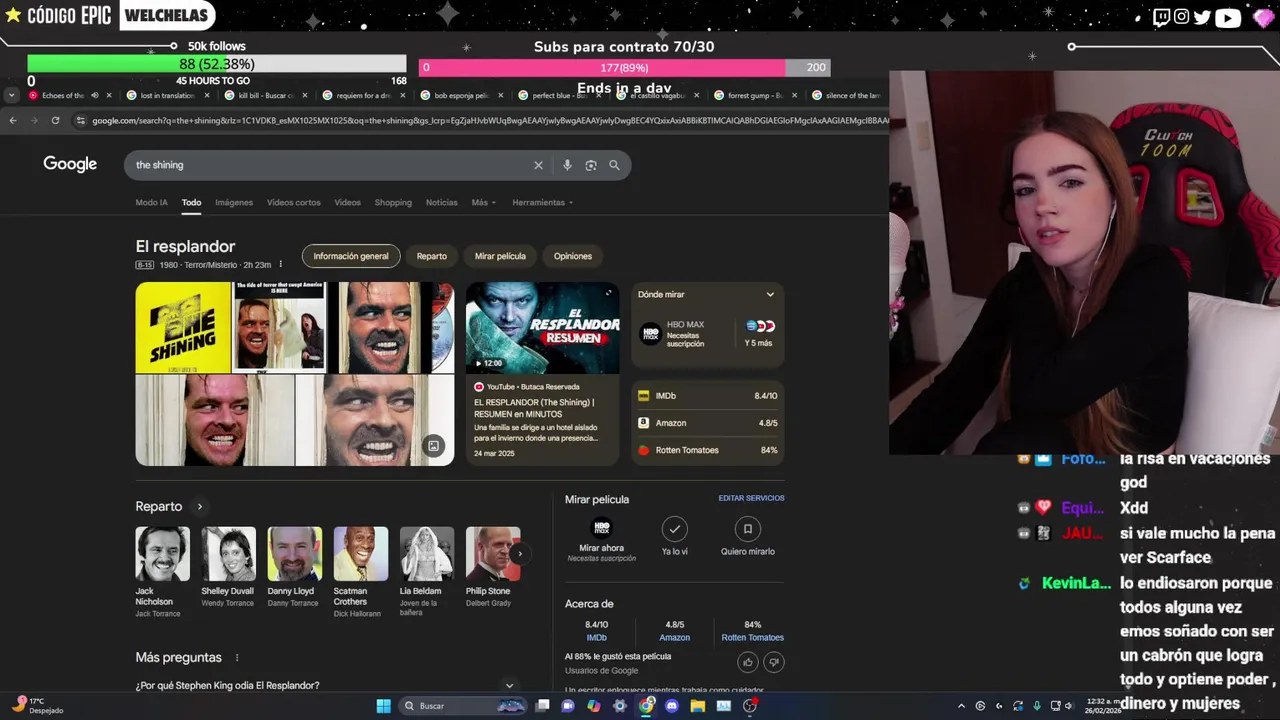Screen dimensions: 1280x720
Task: Click thumbs up for this movie
Action: pos(747,662)
